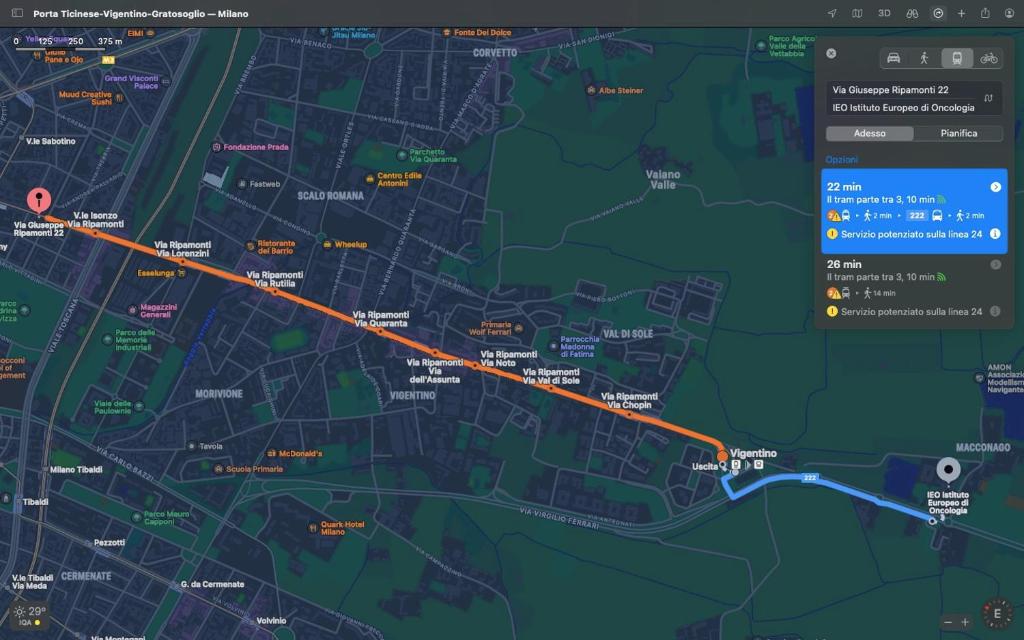Screen dimensions: 1024x640
Task: Show info for 22 min route service notice
Action: pos(995,234)
